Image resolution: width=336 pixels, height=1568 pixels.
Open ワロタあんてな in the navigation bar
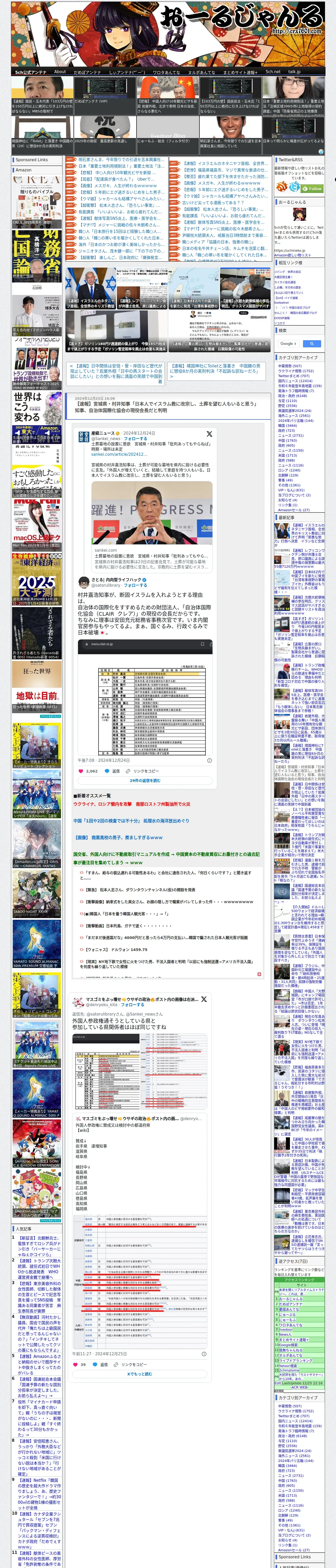tap(166, 72)
